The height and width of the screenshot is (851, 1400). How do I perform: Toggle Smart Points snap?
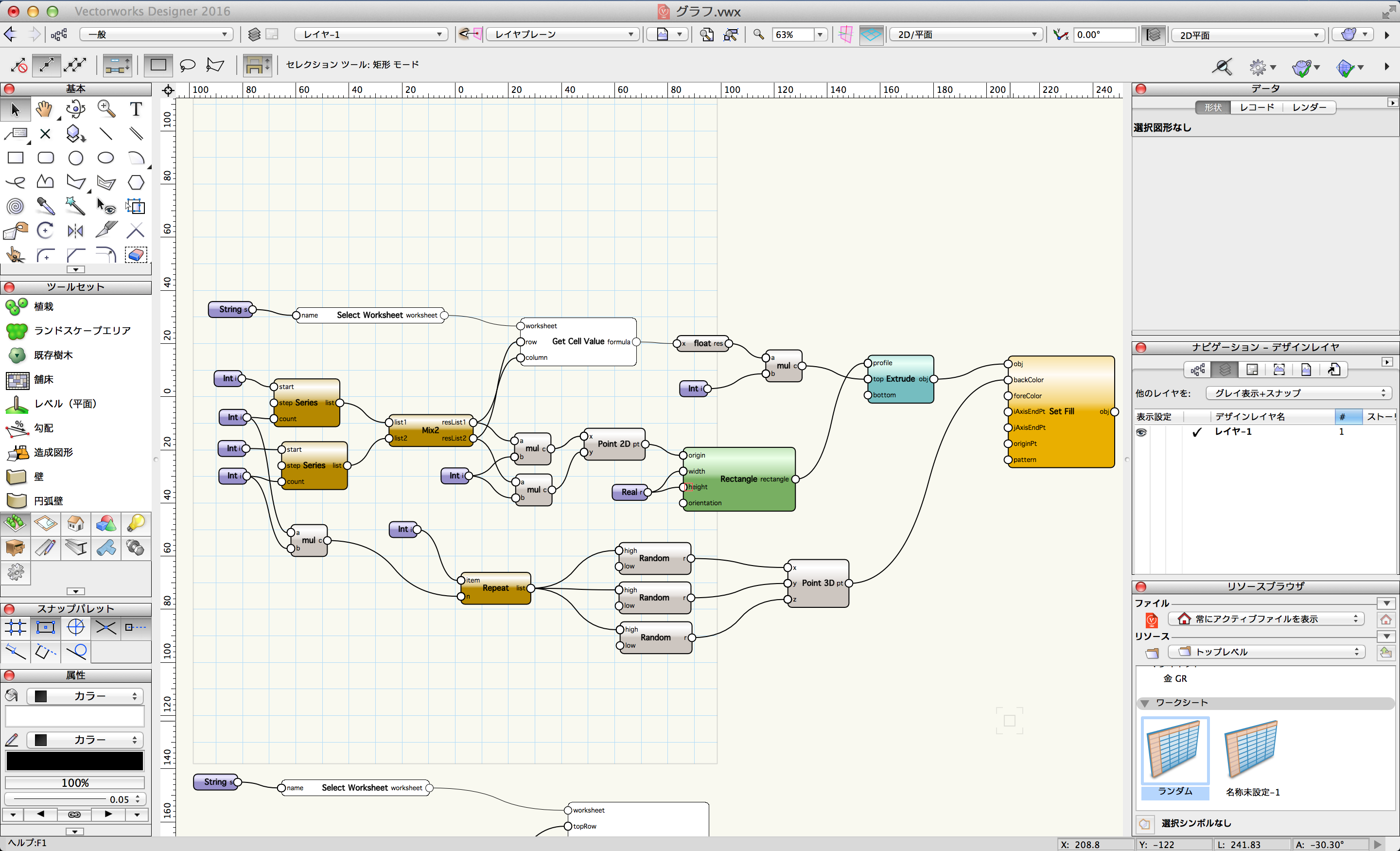(x=136, y=628)
